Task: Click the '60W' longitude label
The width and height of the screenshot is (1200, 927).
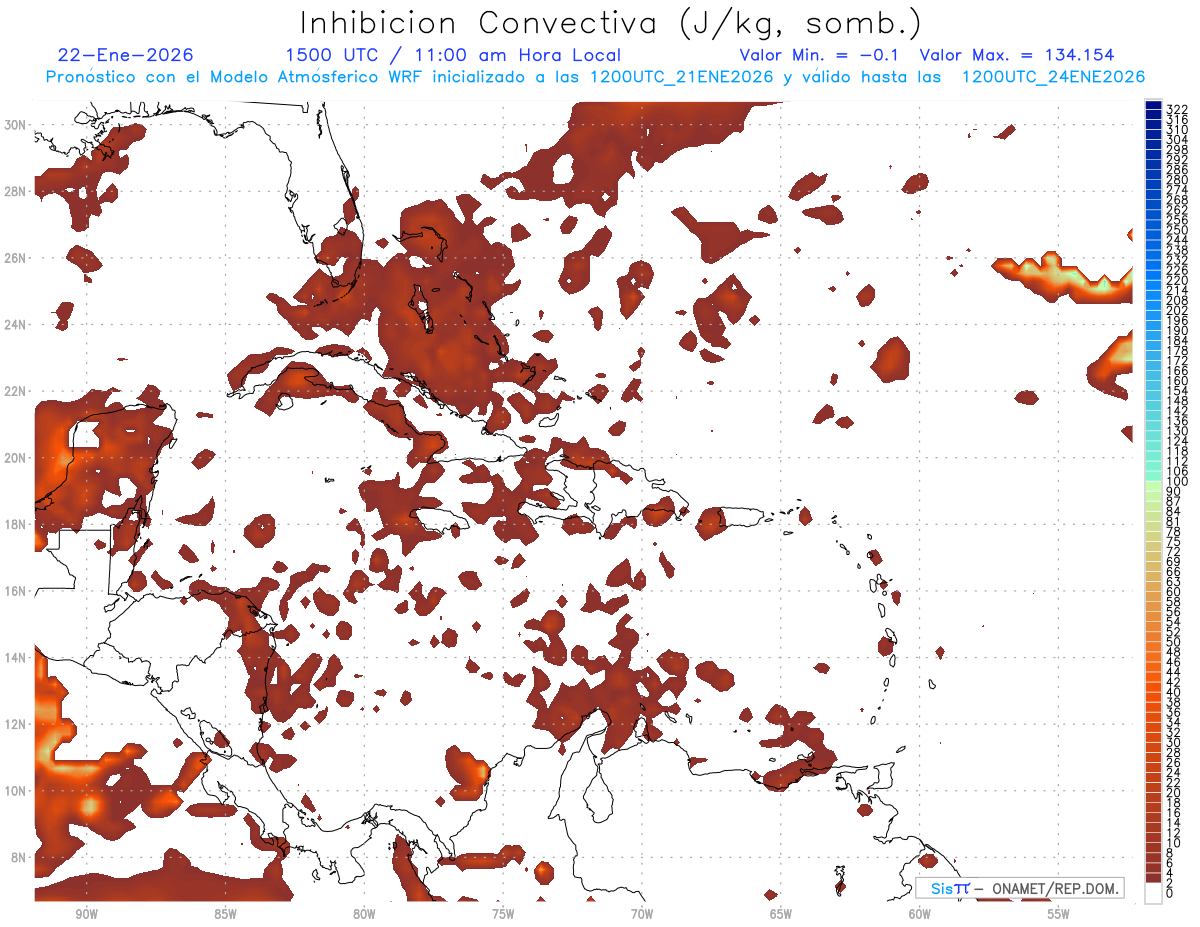Action: [x=920, y=914]
